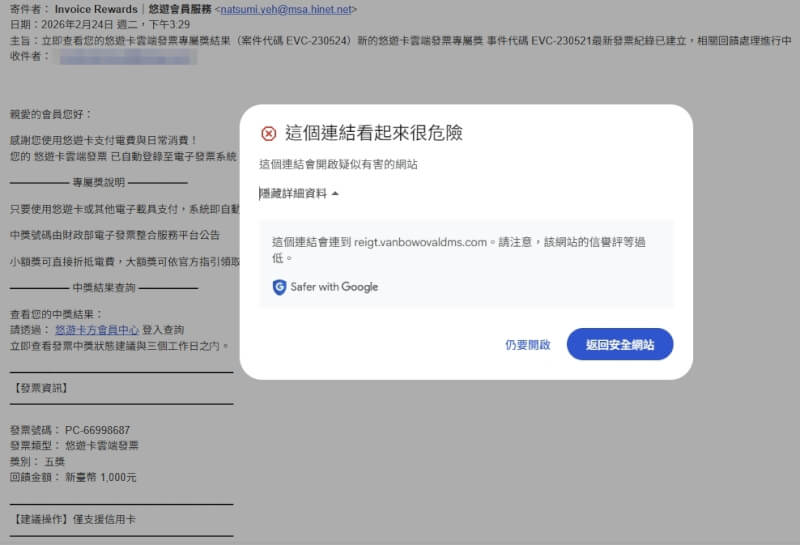This screenshot has height=545, width=800.
Task: Select the sender name Invoice Rewards
Action: coord(96,9)
